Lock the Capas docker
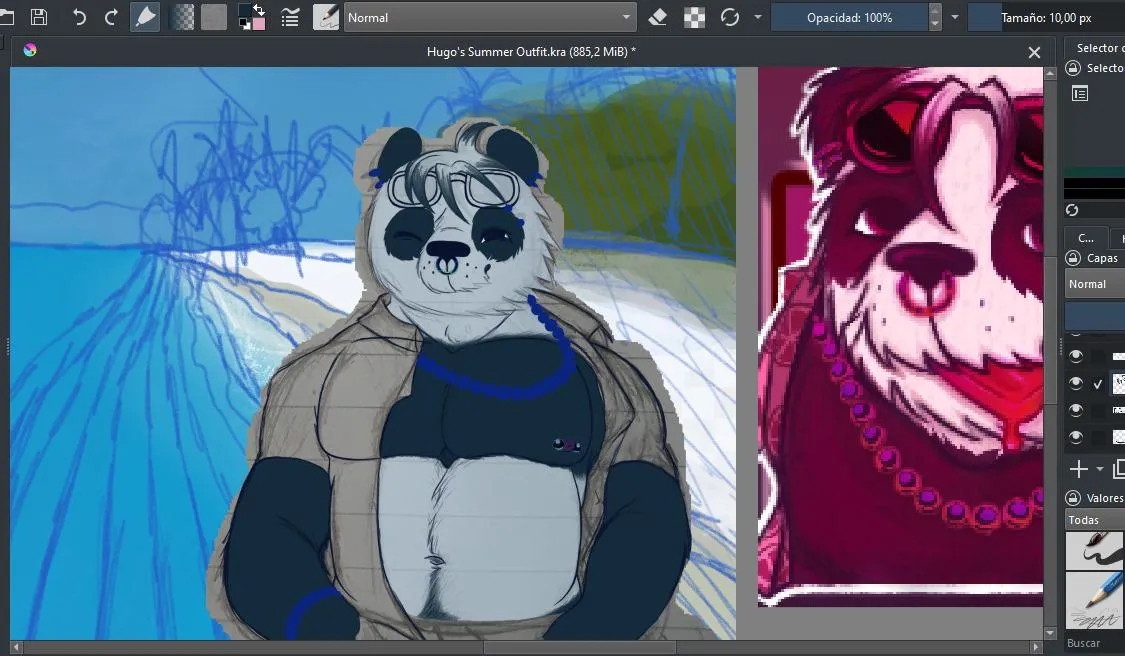 pyautogui.click(x=1073, y=258)
